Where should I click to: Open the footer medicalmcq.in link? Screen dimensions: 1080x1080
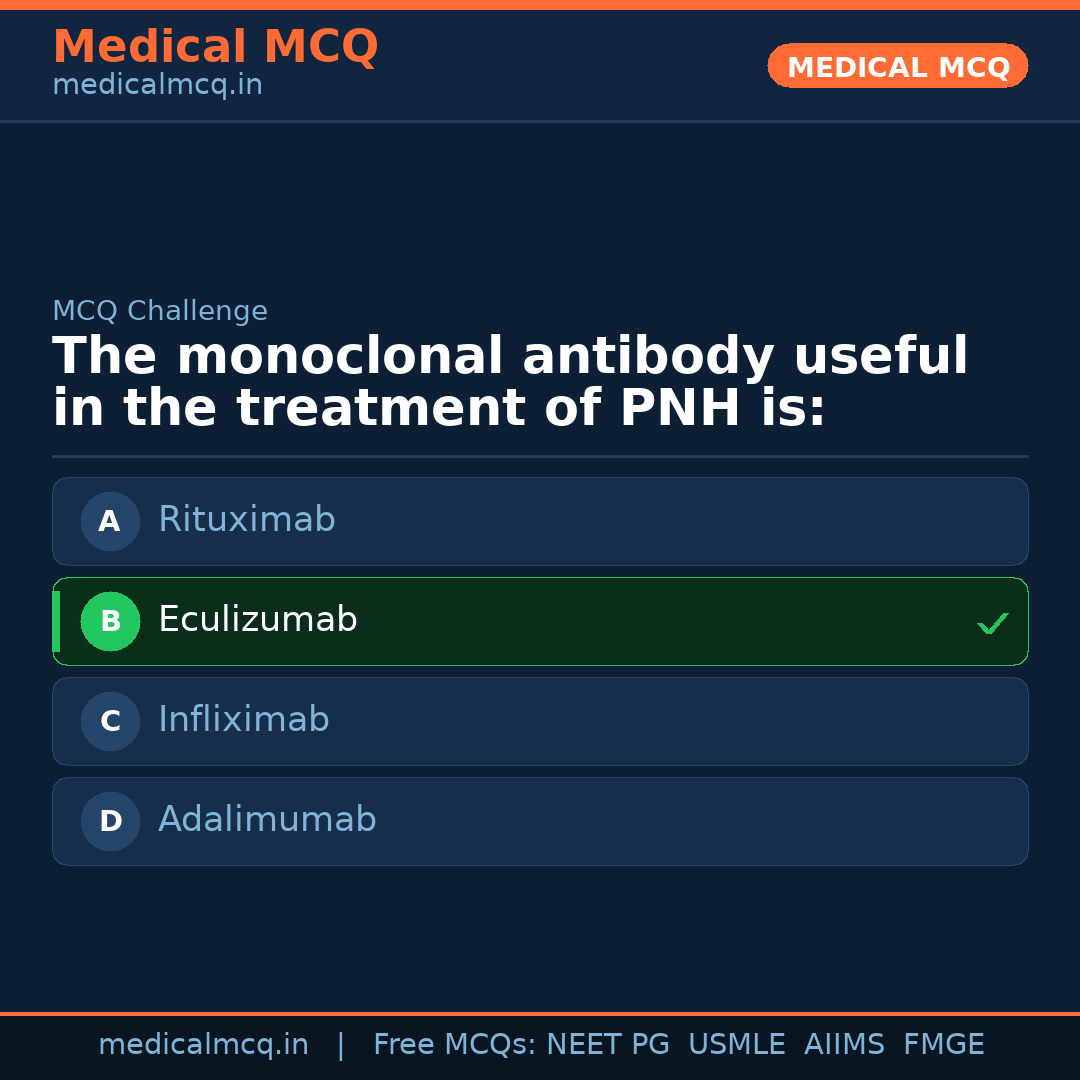click(203, 1045)
